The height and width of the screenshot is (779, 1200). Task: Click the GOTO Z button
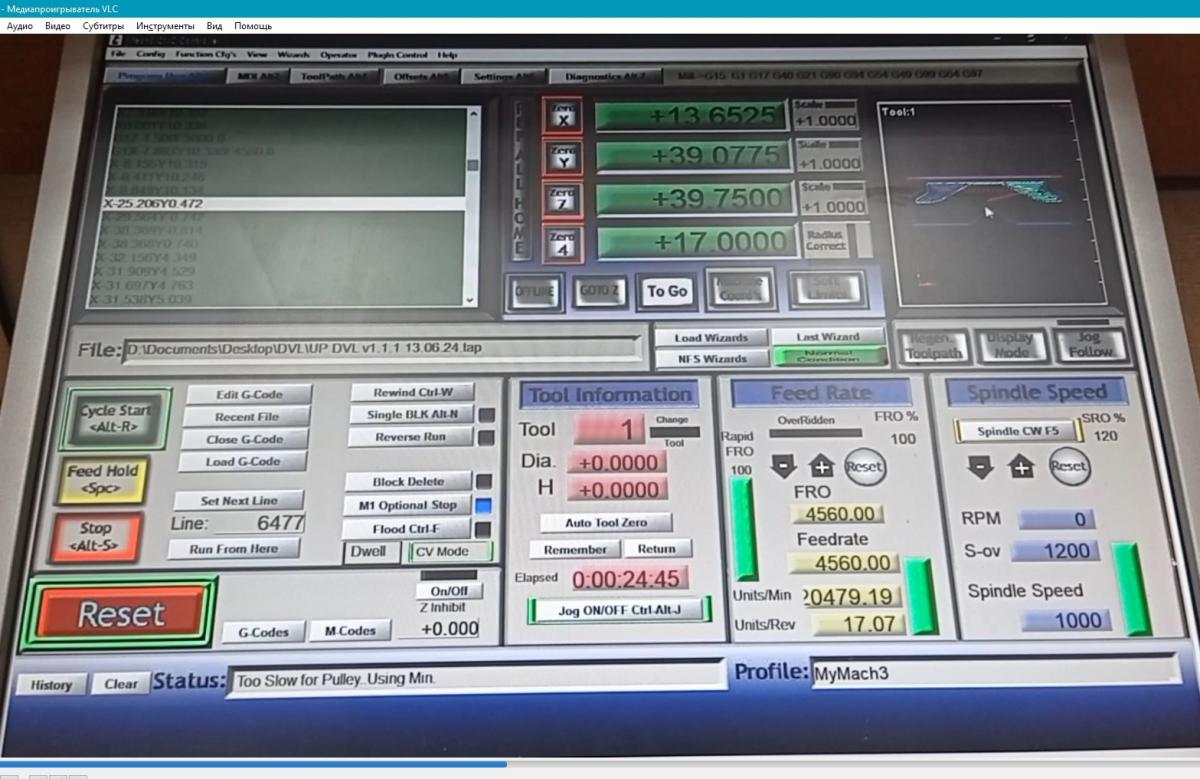tap(599, 291)
